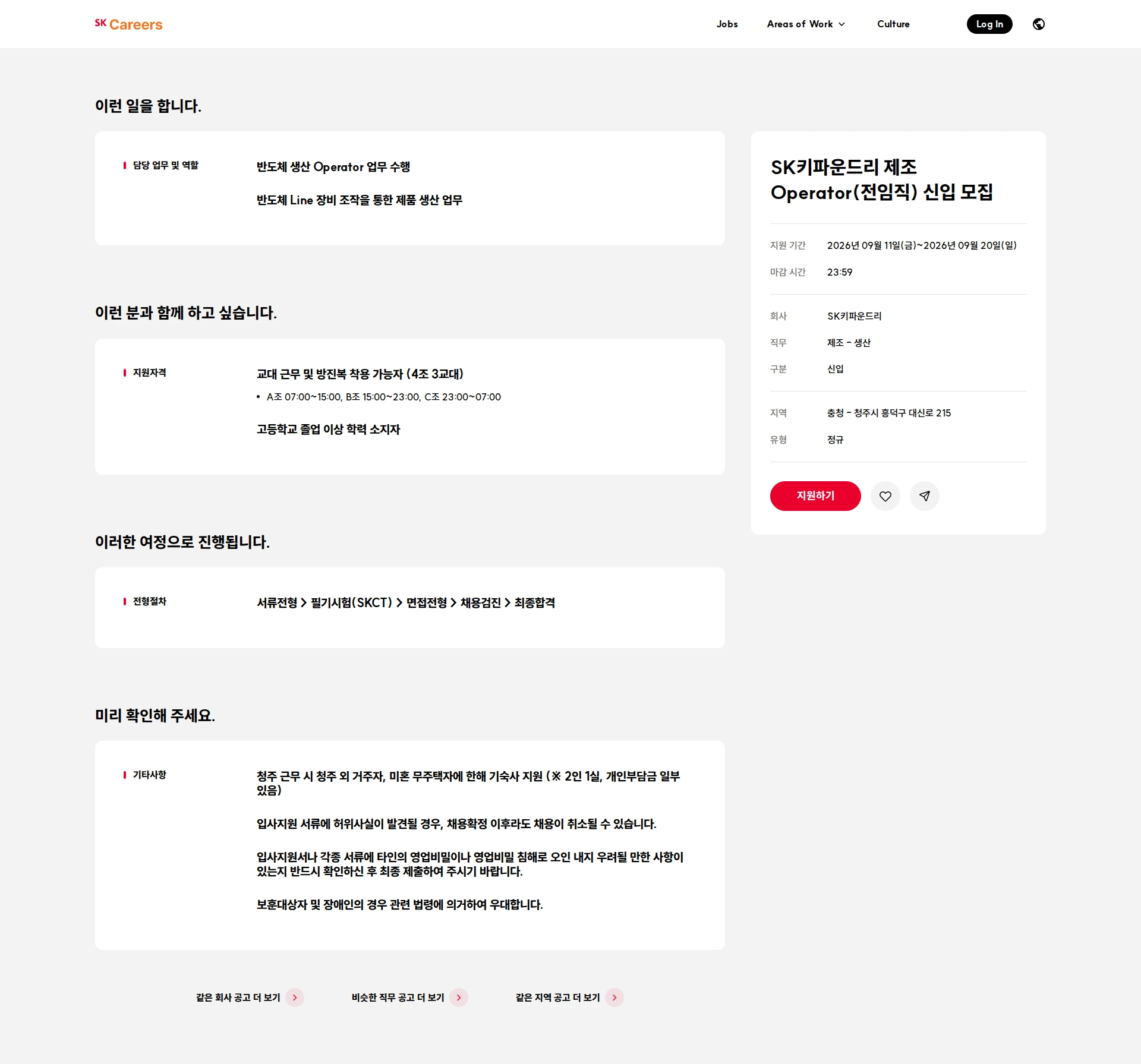This screenshot has height=1064, width=1141.
Task: Select the false information notice starting 입사지원 서류에 허위사실이
Action: [x=456, y=824]
